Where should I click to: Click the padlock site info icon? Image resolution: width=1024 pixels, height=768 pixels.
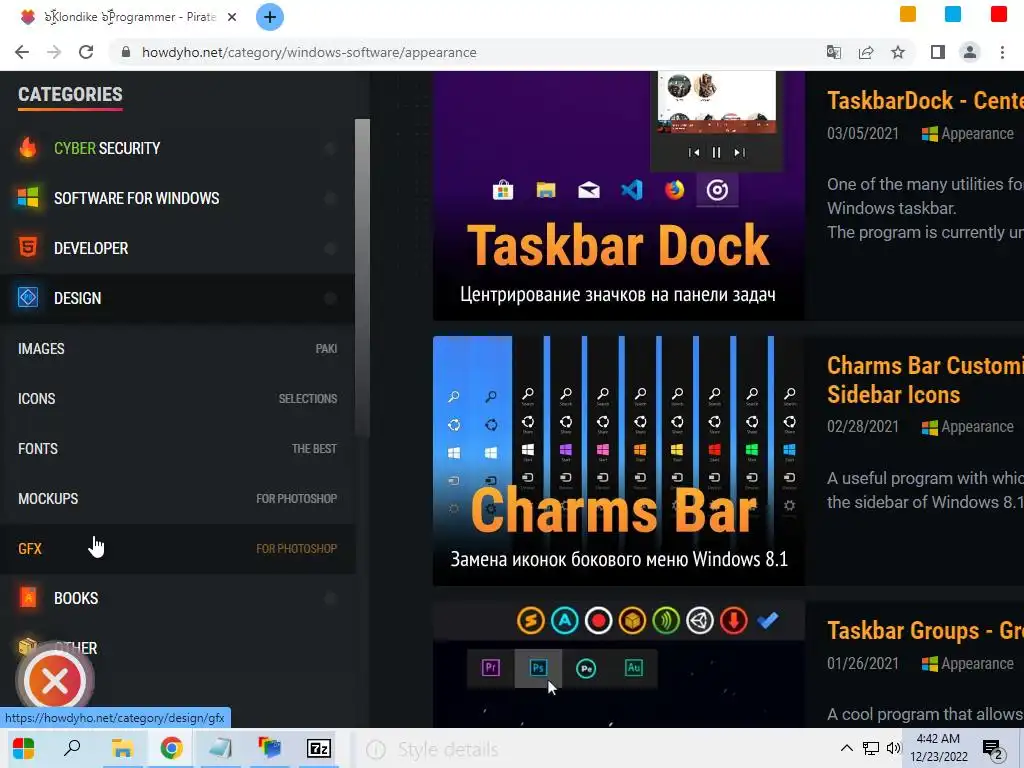(x=126, y=52)
